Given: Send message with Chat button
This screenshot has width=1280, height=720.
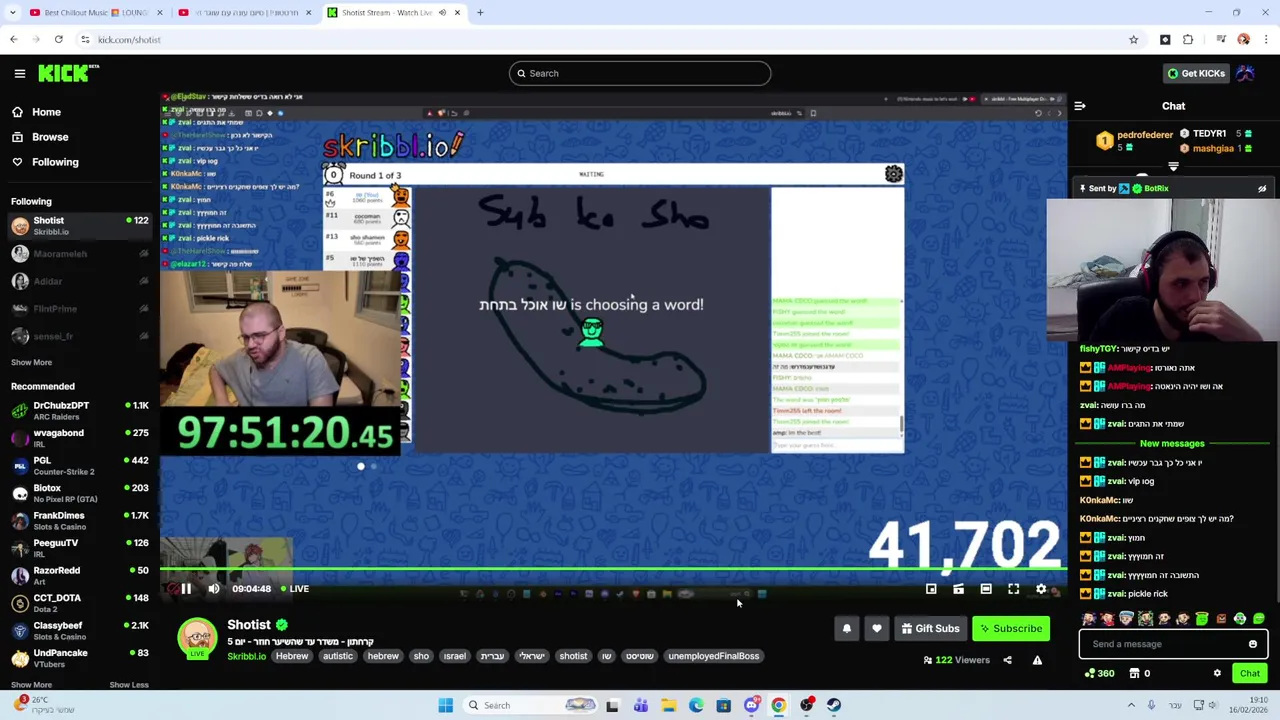Looking at the screenshot, I should (x=1250, y=673).
